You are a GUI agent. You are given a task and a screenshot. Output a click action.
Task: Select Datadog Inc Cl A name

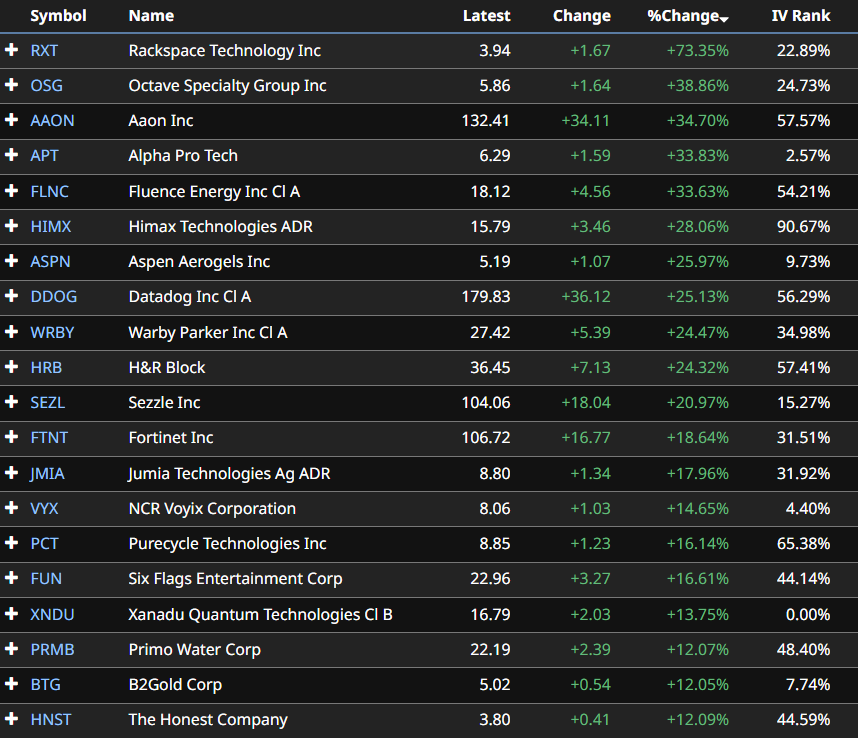point(190,297)
